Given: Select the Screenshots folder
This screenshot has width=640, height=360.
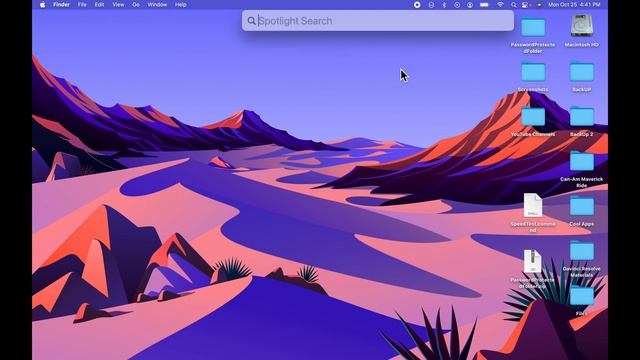Looking at the screenshot, I should tap(533, 72).
